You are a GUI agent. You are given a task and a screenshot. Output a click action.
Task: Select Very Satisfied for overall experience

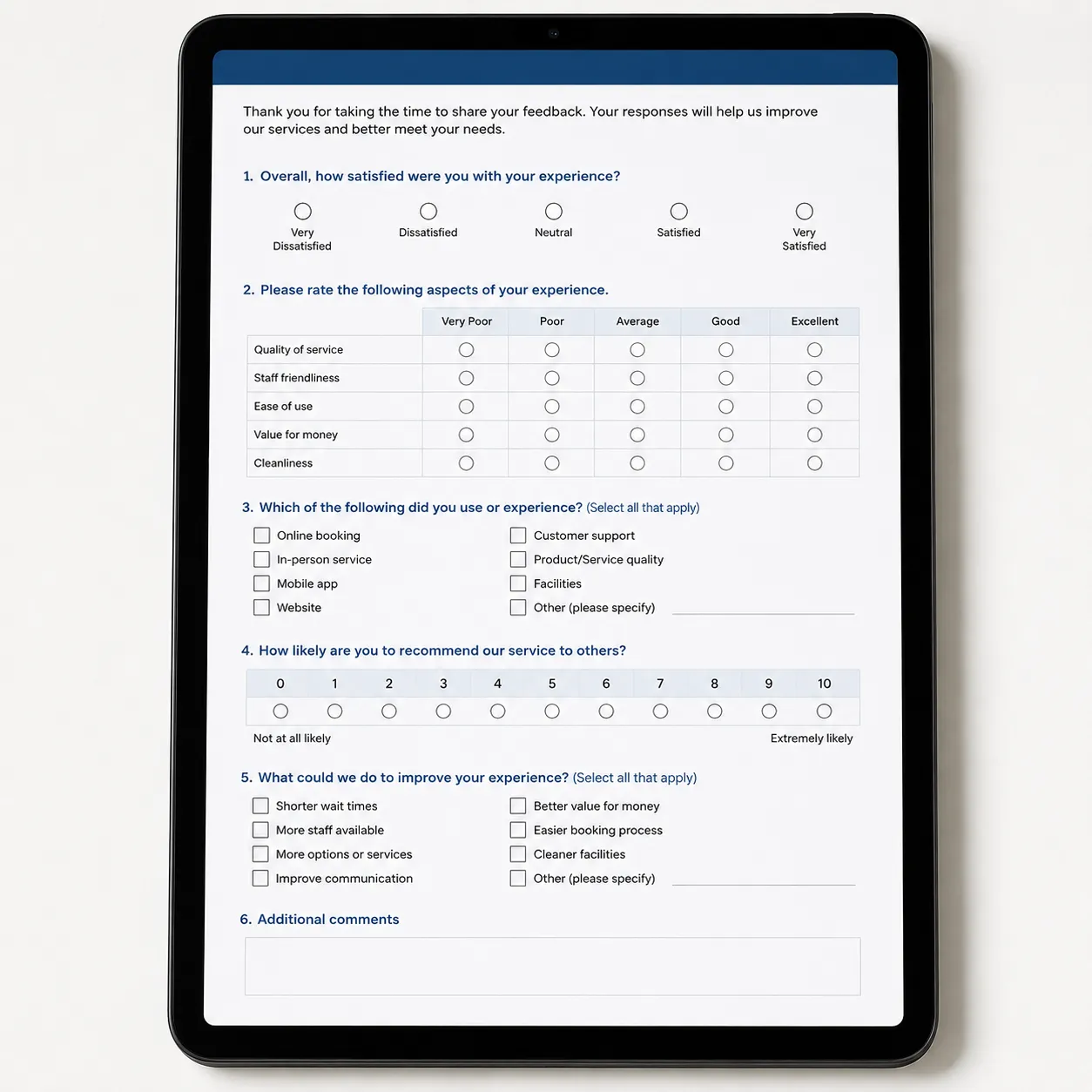pos(805,212)
